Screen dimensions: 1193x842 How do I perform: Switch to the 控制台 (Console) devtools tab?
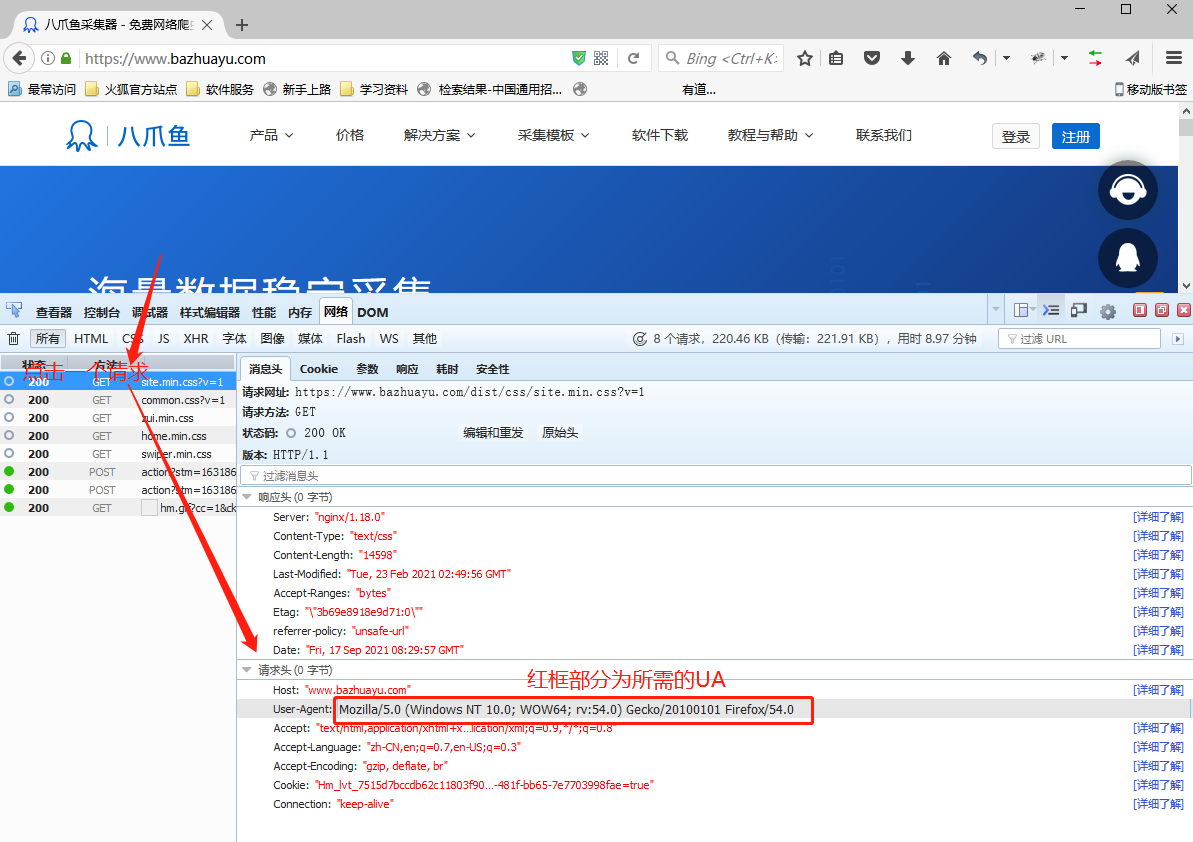coord(102,313)
